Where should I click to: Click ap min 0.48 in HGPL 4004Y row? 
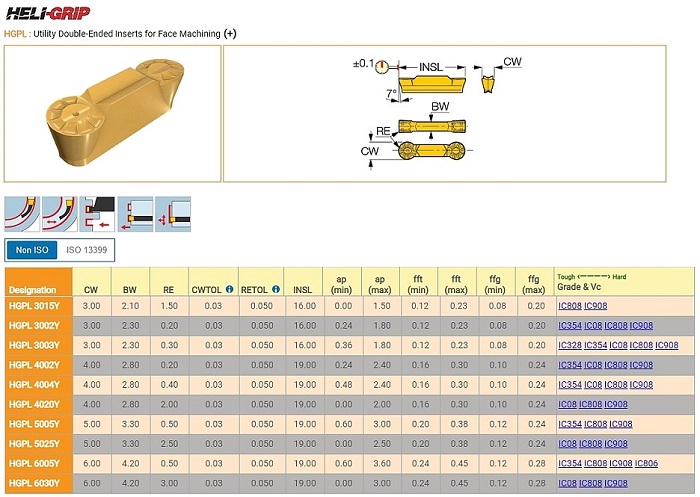[x=343, y=384]
